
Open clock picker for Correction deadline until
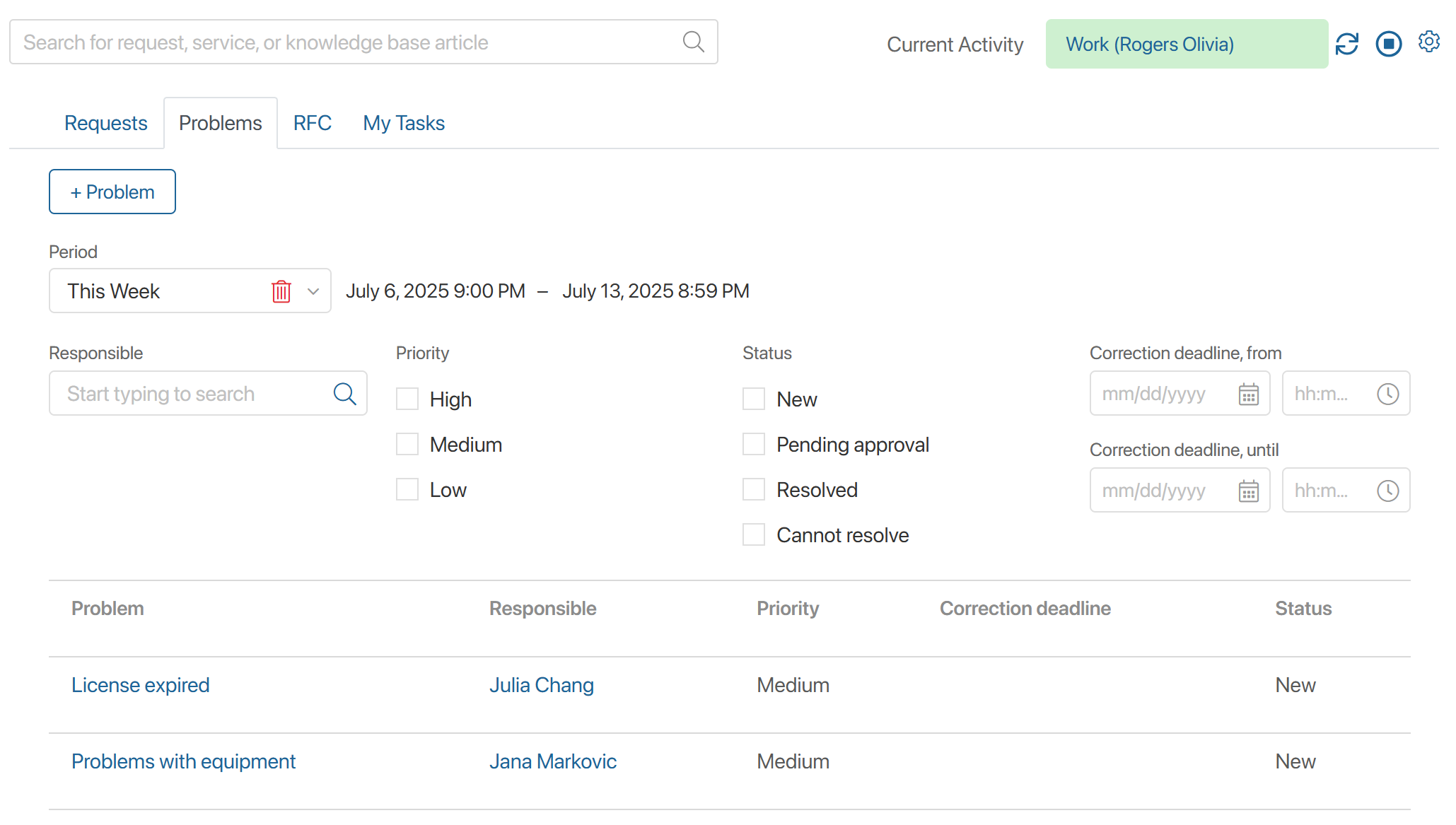click(x=1387, y=491)
